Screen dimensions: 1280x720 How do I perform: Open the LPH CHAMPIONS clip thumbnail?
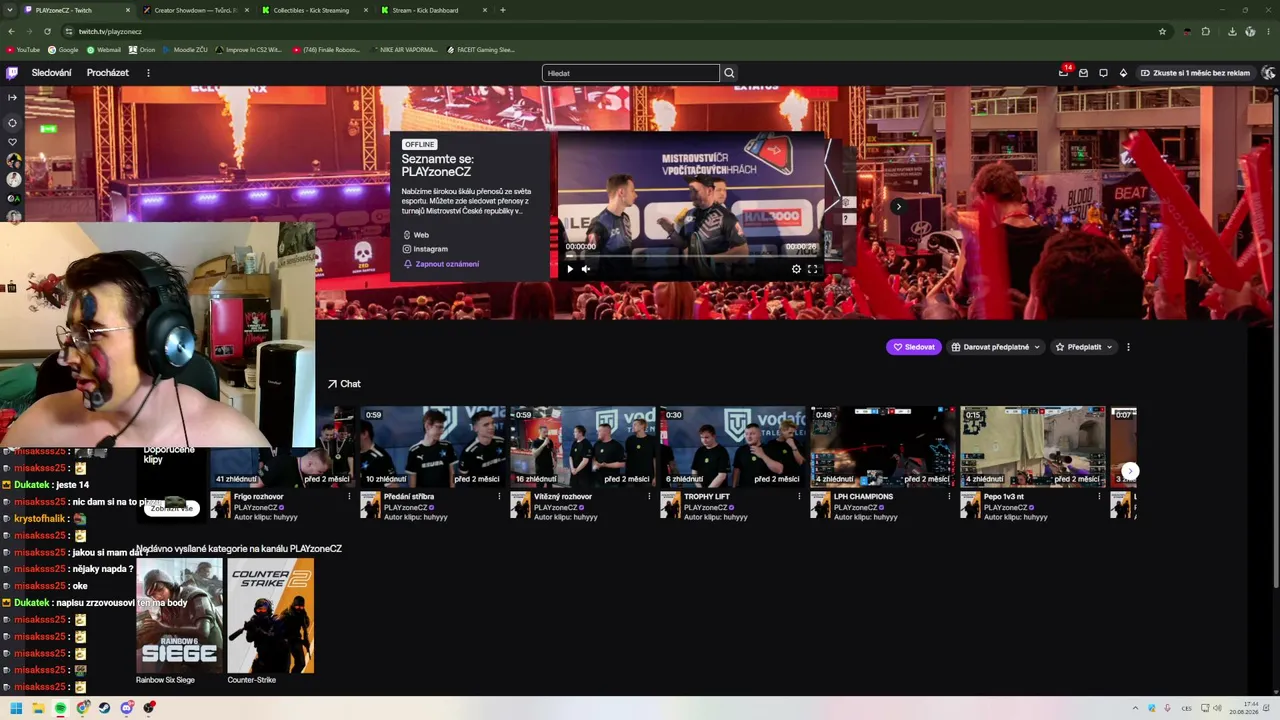click(x=883, y=446)
